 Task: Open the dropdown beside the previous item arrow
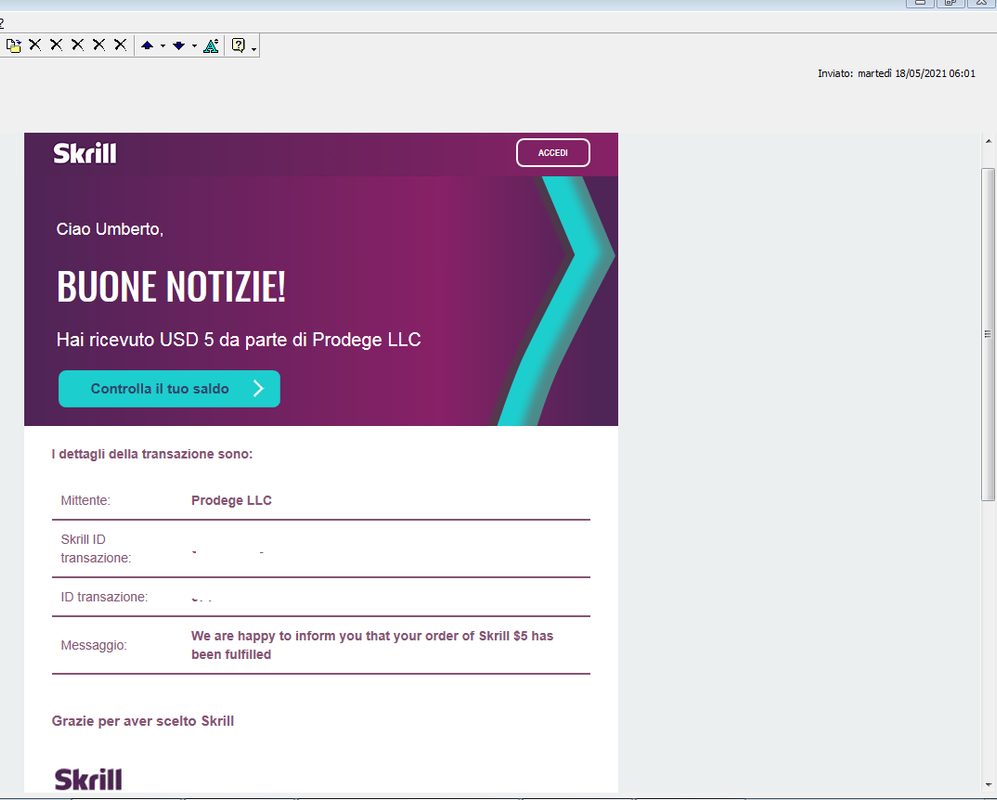(163, 46)
